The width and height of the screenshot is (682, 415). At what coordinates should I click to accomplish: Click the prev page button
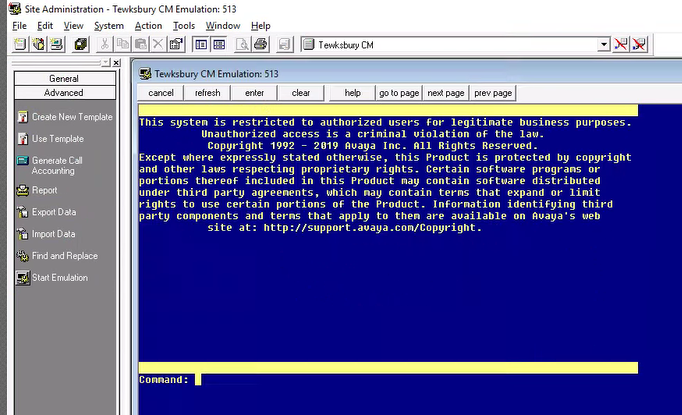point(493,93)
